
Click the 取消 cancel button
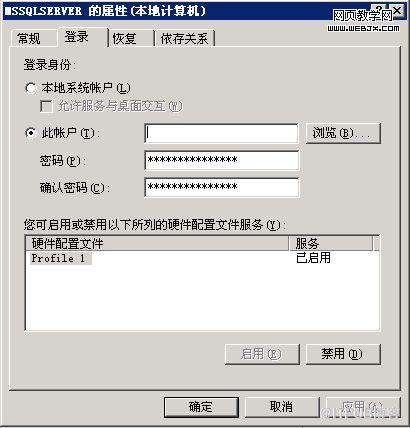pos(282,407)
